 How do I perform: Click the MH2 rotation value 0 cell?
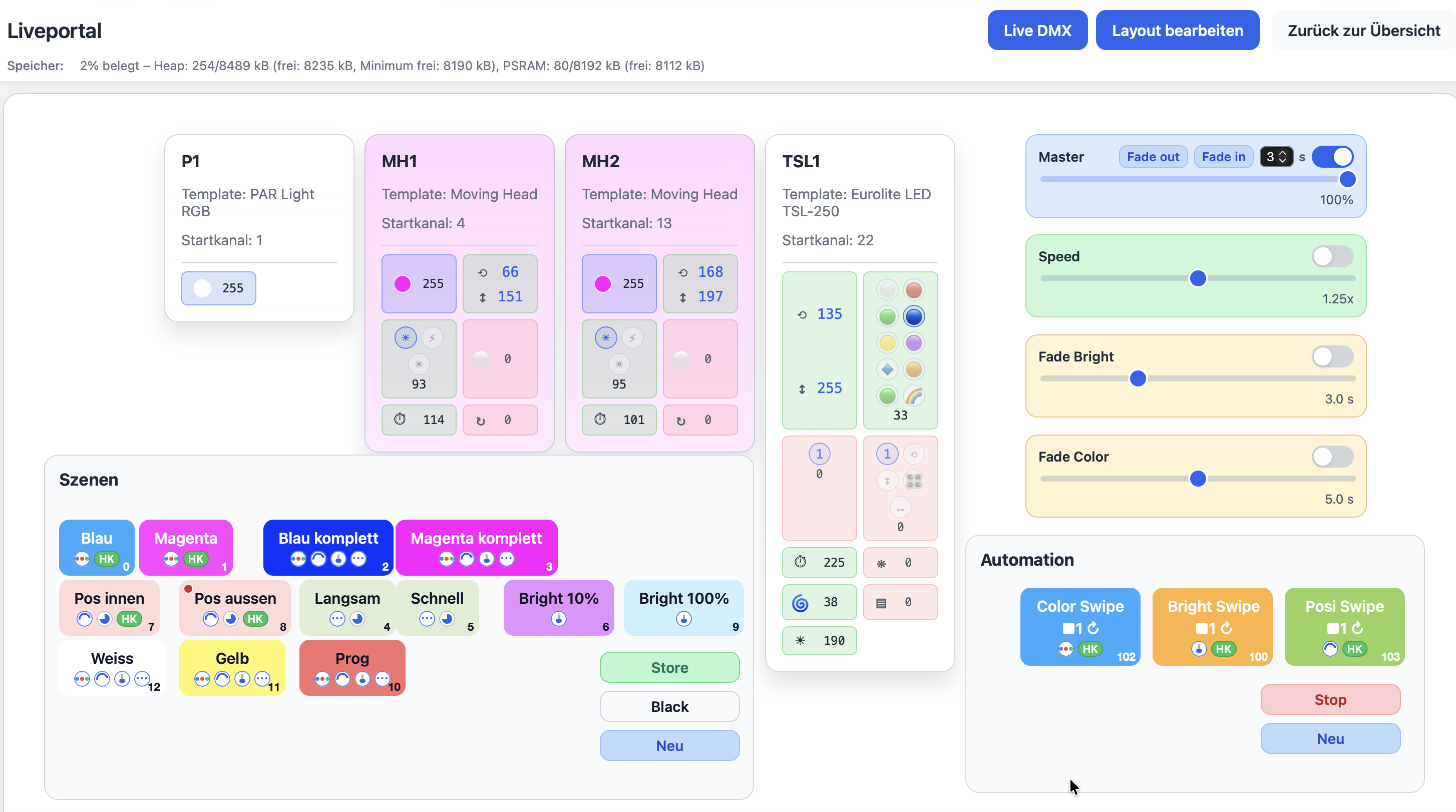(700, 420)
